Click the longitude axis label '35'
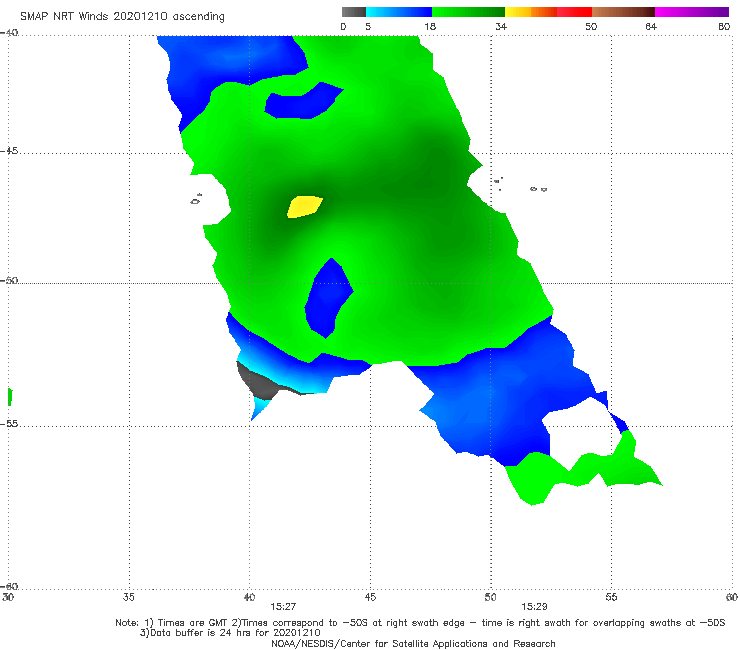 [128, 597]
